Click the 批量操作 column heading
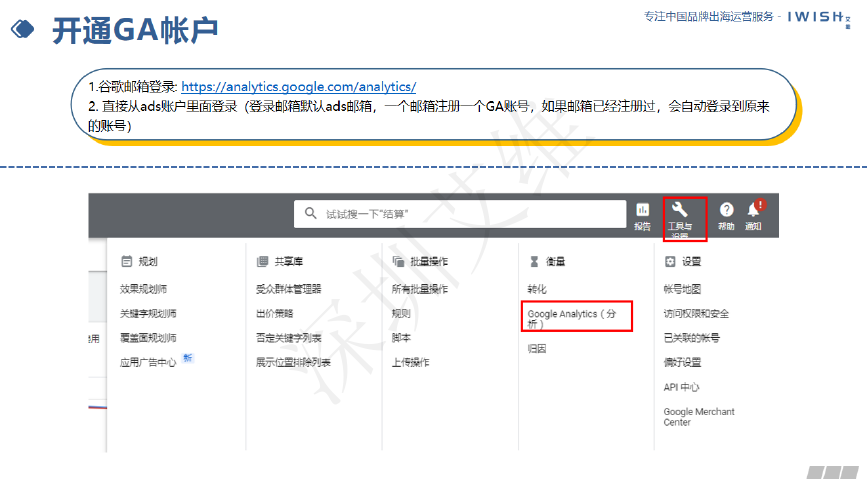The width and height of the screenshot is (867, 488). [429, 261]
